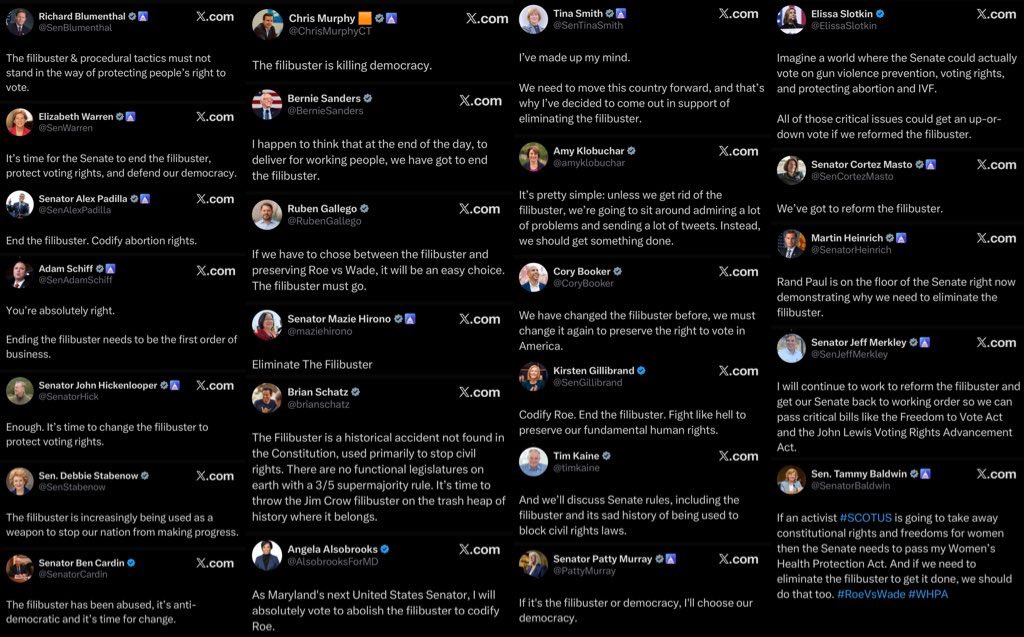Open Amy Klobuchar's profile picture
Image resolution: width=1024 pixels, height=637 pixels.
point(533,156)
